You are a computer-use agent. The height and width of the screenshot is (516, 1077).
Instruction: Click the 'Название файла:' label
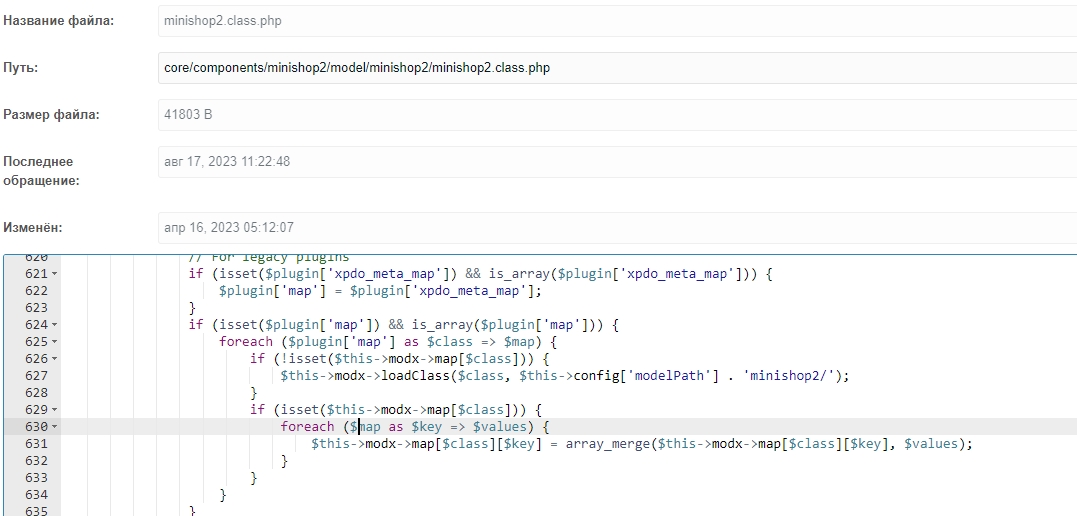[x=58, y=21]
